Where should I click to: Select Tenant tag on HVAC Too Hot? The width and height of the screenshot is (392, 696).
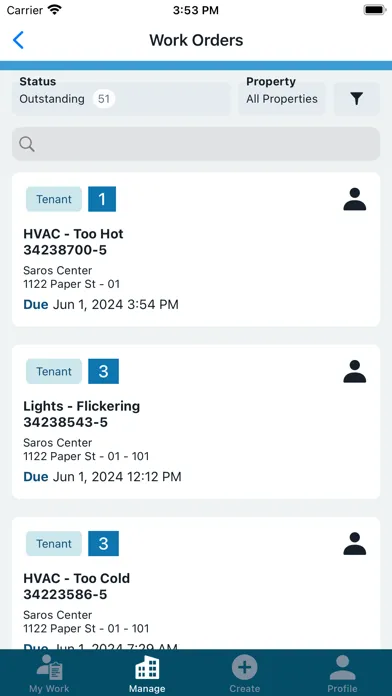coord(54,199)
